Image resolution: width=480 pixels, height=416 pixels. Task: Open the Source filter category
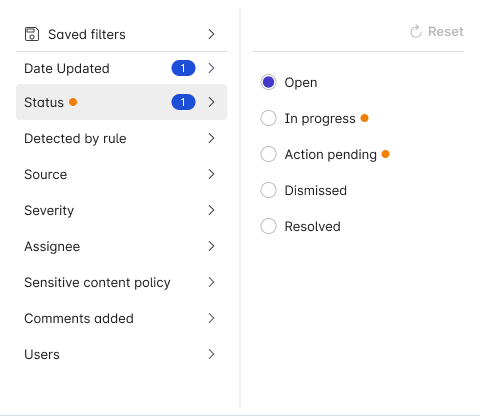[122, 174]
